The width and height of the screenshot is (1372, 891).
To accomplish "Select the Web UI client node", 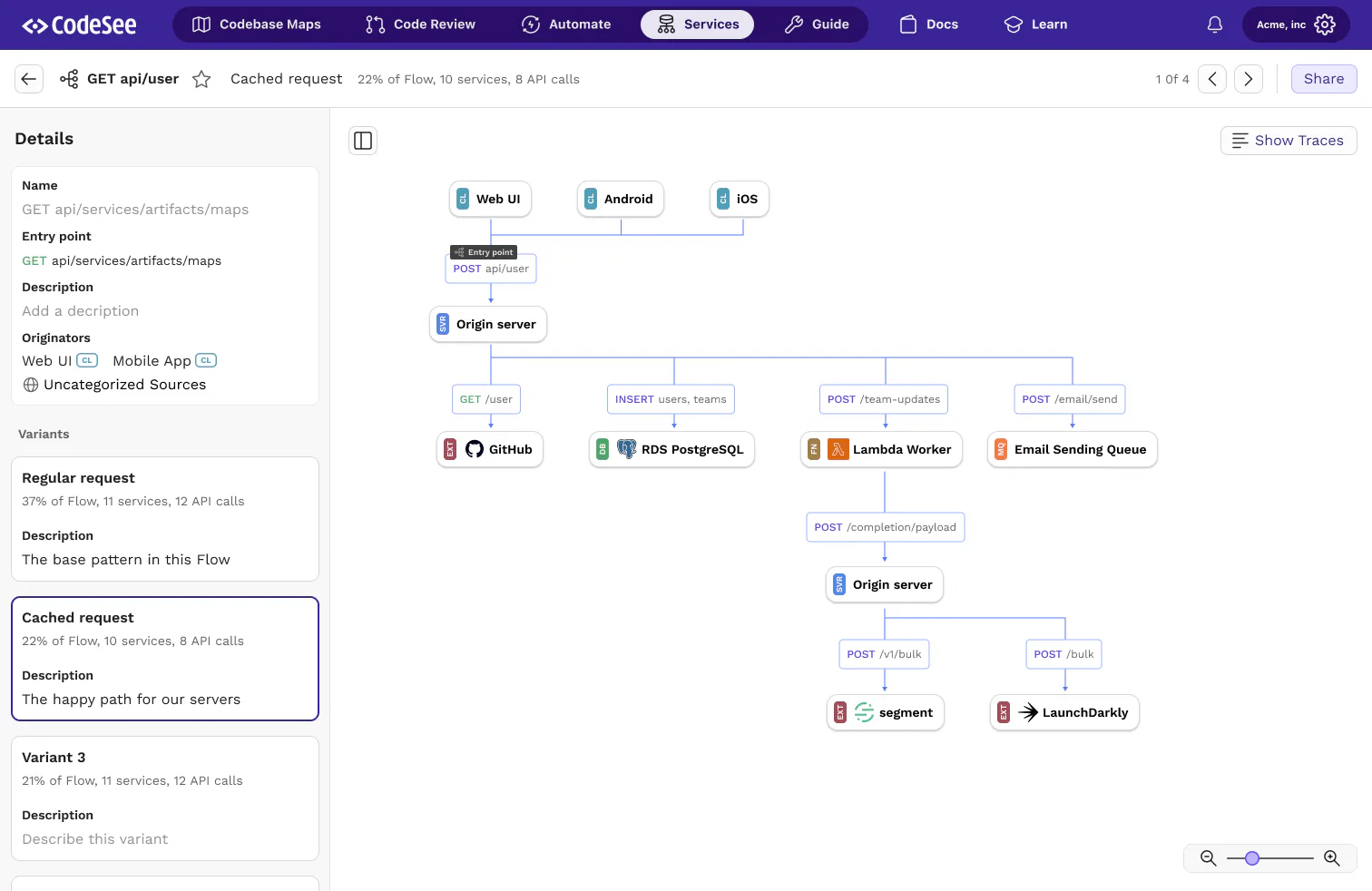I will [x=490, y=199].
